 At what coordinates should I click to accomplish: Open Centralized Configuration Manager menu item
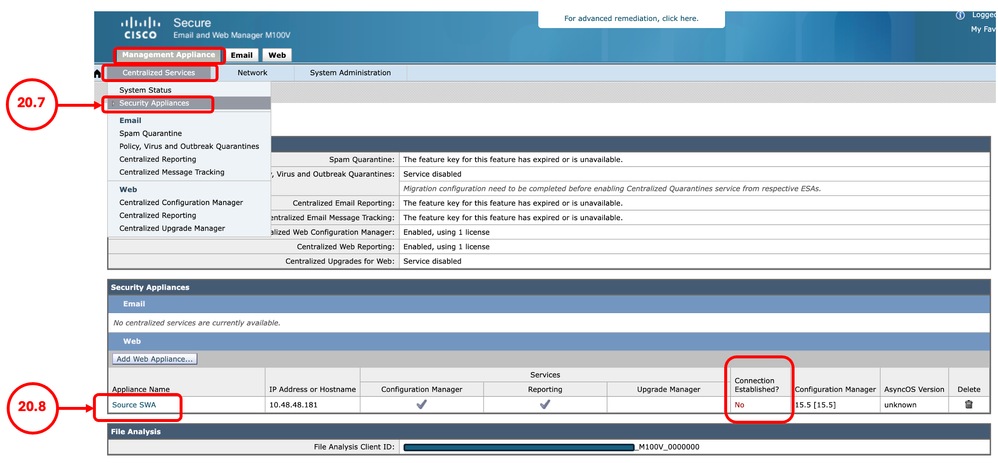click(181, 203)
